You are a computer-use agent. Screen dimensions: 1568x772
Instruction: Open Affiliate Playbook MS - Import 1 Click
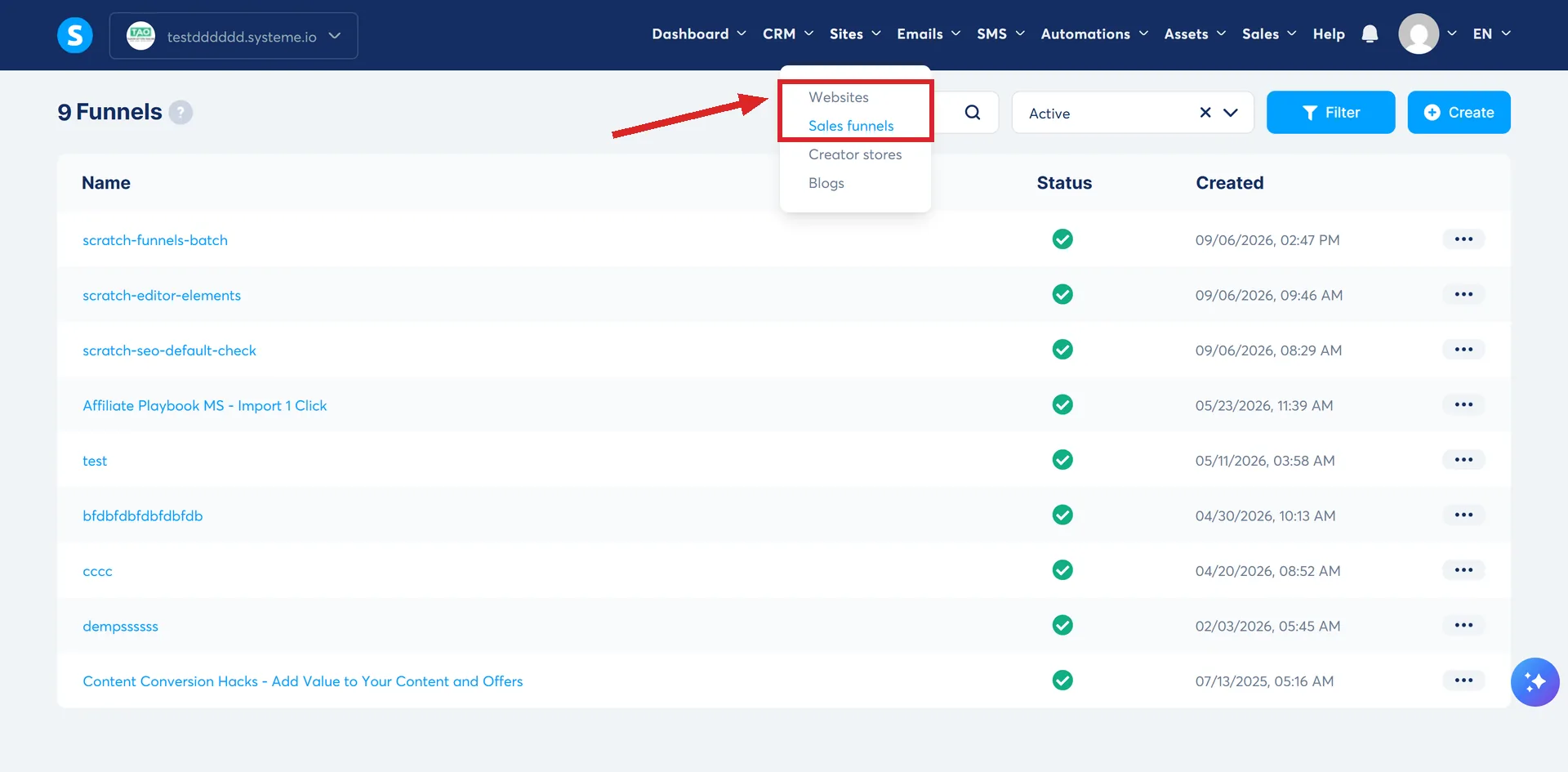204,406
